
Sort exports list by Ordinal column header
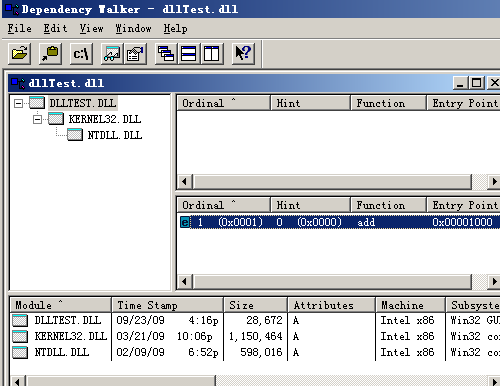(223, 205)
